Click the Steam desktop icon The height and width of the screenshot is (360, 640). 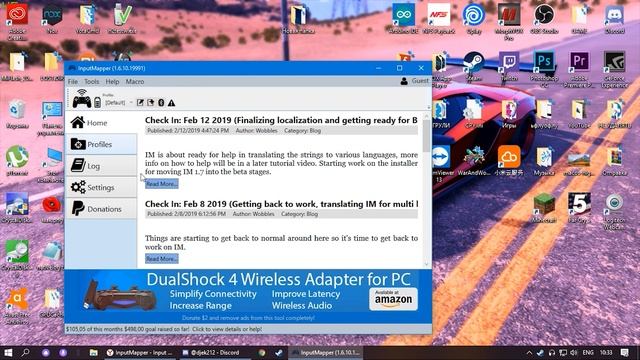[473, 65]
